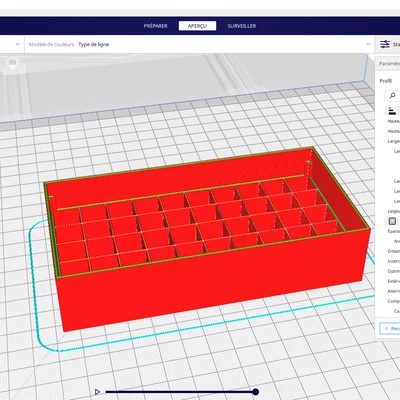Expand the walls category square icon

tap(392, 221)
